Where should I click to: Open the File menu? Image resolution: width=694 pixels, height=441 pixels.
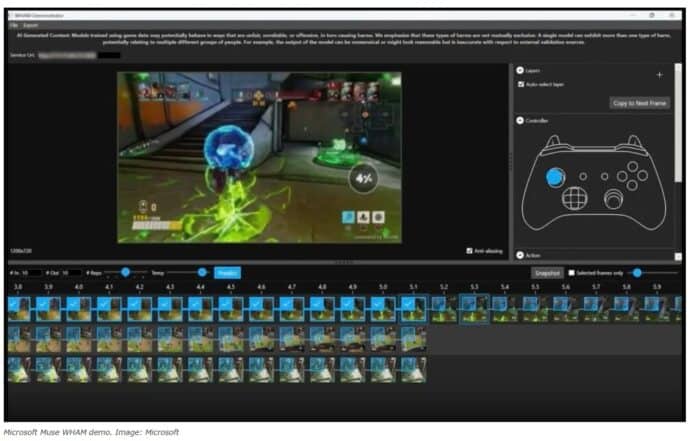(14, 24)
